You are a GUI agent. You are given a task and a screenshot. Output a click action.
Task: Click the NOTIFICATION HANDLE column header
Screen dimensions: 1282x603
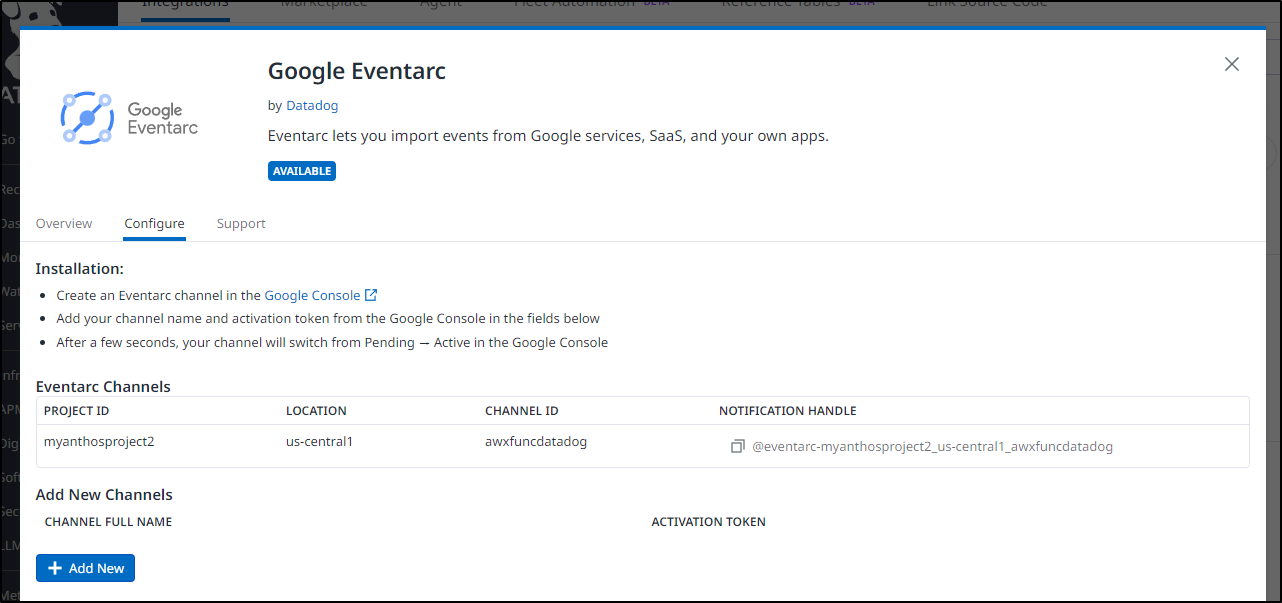pos(788,411)
